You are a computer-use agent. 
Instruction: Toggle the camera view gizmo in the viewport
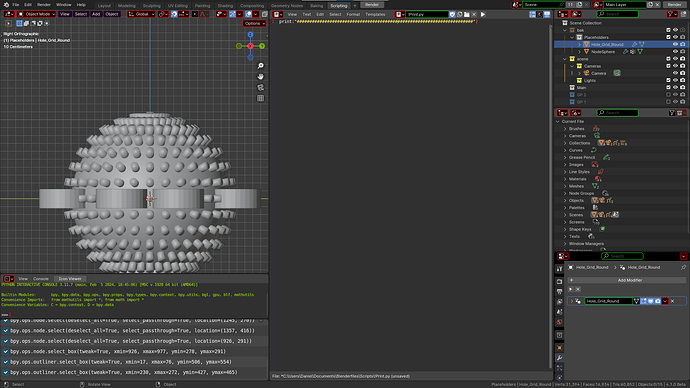pyautogui.click(x=261, y=88)
